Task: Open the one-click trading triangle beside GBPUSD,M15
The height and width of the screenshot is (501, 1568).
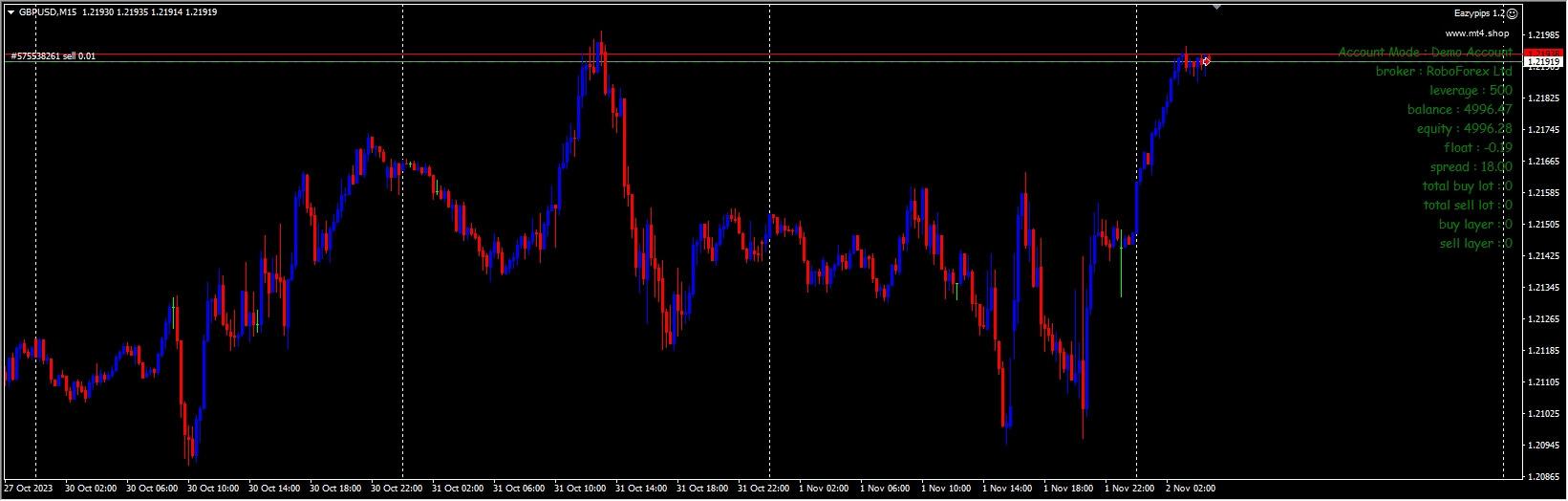Action: [11, 12]
